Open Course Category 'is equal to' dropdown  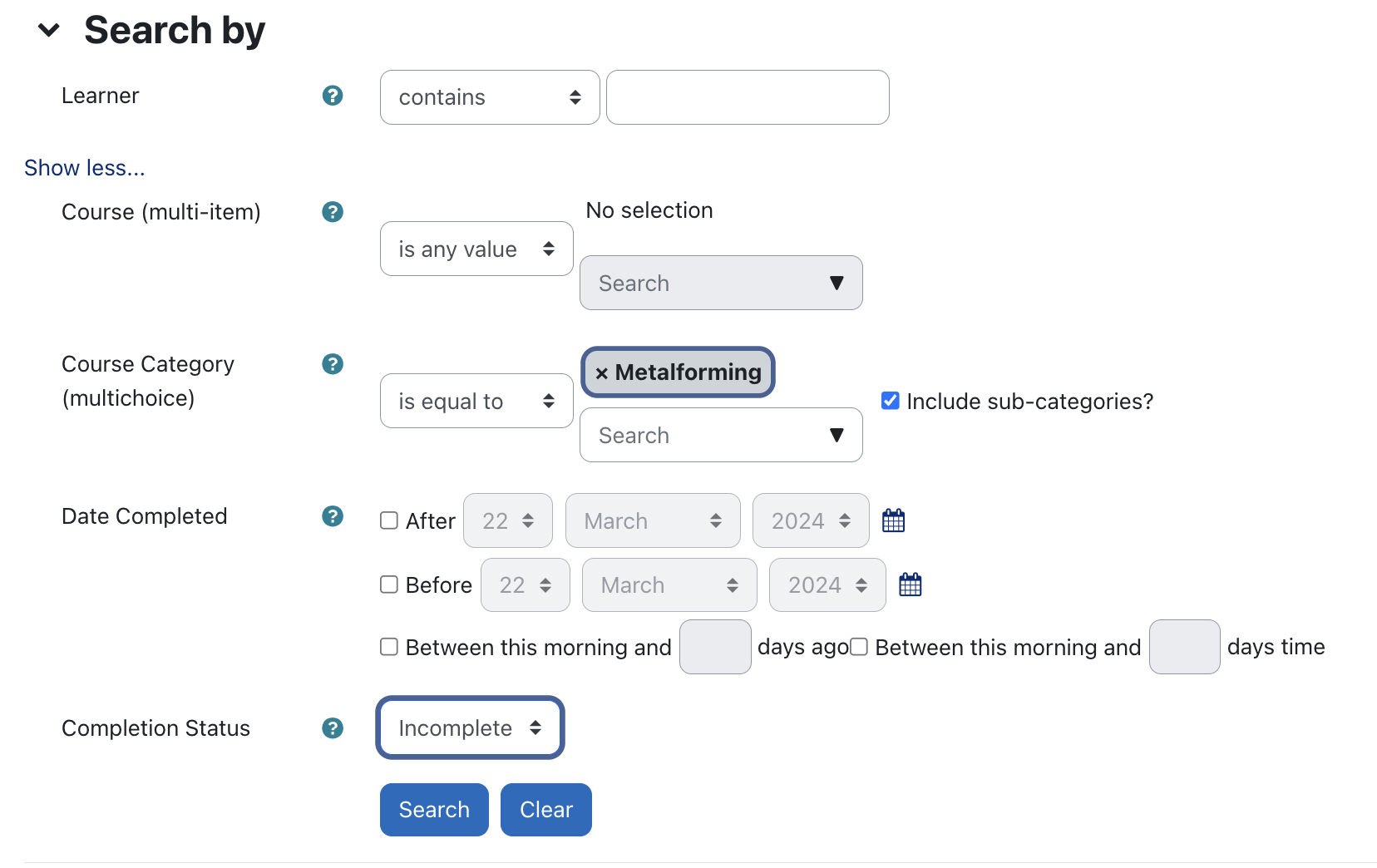(476, 401)
